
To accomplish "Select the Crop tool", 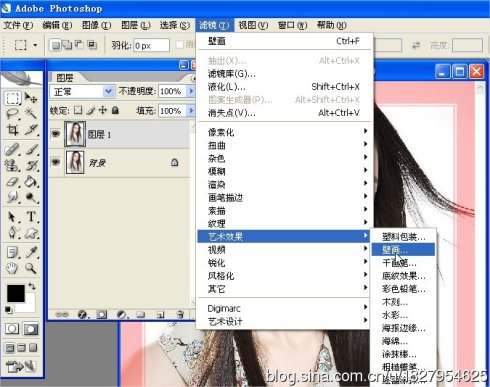I will pos(13,130).
